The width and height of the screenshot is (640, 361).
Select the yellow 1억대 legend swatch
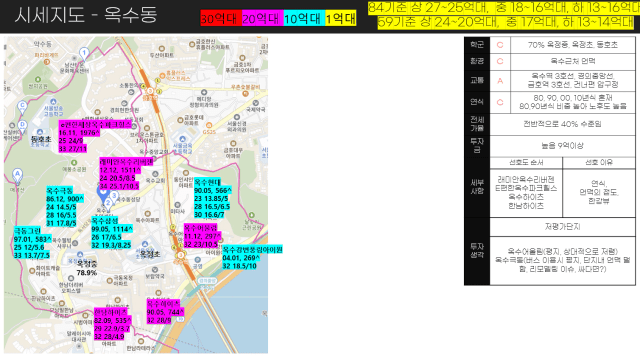(340, 18)
